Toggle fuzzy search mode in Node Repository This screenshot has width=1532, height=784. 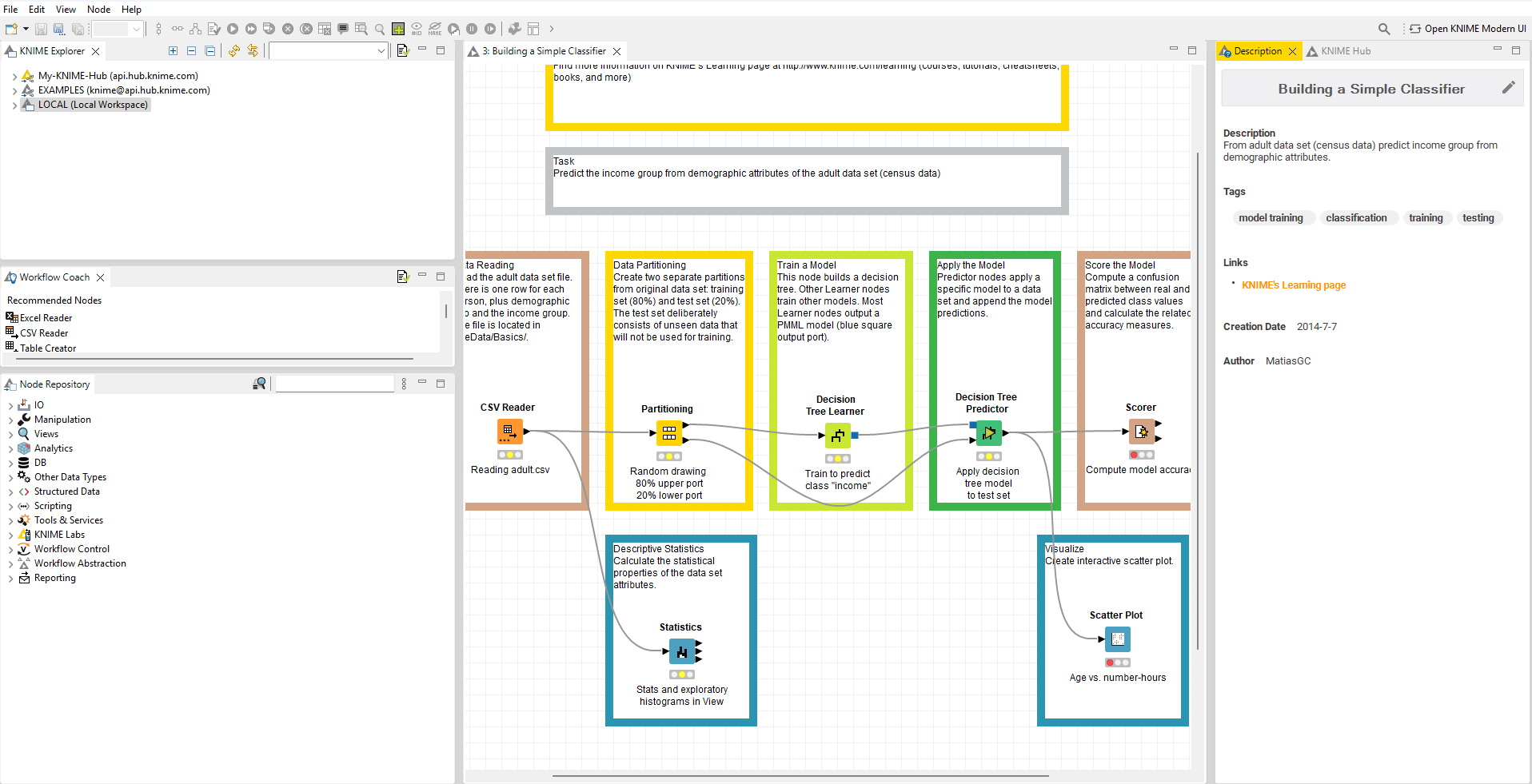pos(259,384)
